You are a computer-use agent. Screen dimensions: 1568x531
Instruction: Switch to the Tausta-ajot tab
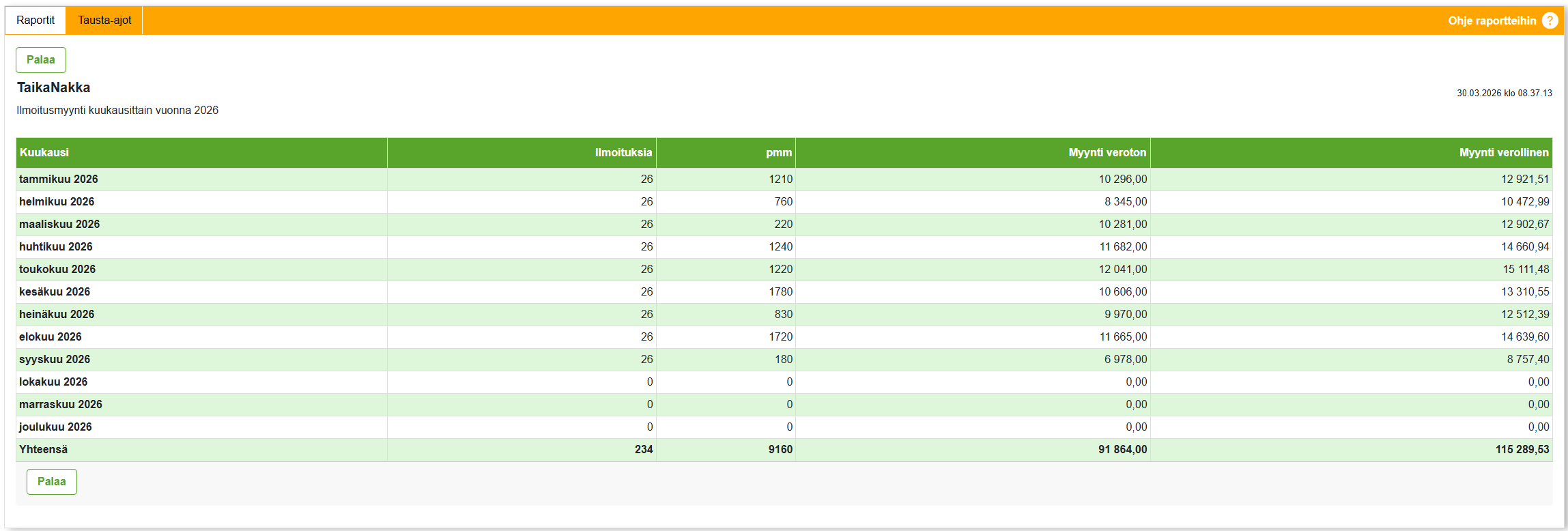[104, 20]
